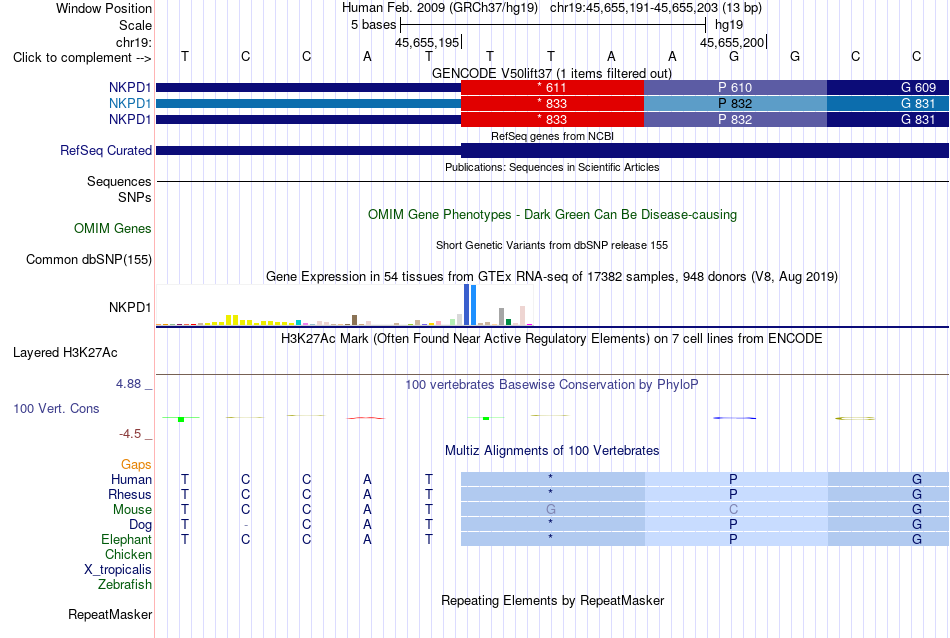Viewport: 950px width, 638px height.
Task: Click the 'Click to complement -->' label
Action: [x=82, y=58]
